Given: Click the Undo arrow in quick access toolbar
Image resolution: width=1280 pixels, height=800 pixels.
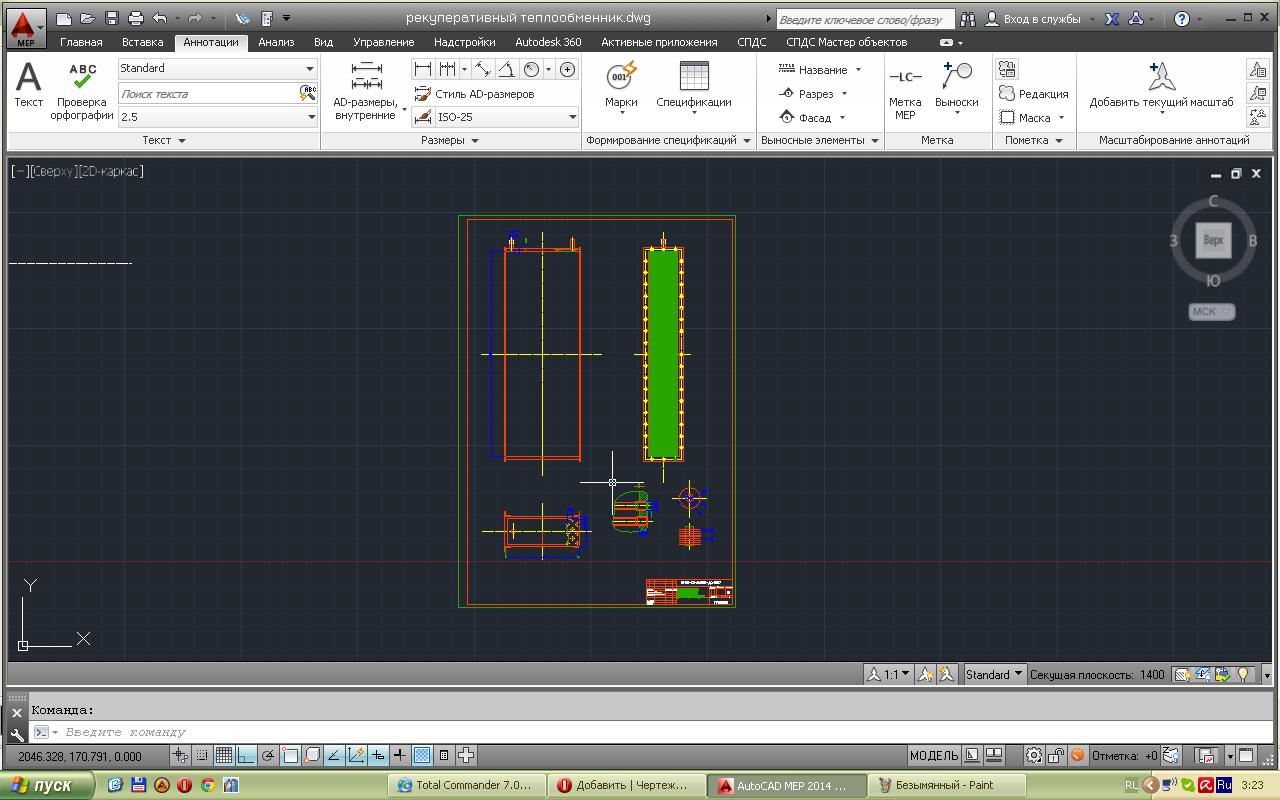Looking at the screenshot, I should pos(160,18).
